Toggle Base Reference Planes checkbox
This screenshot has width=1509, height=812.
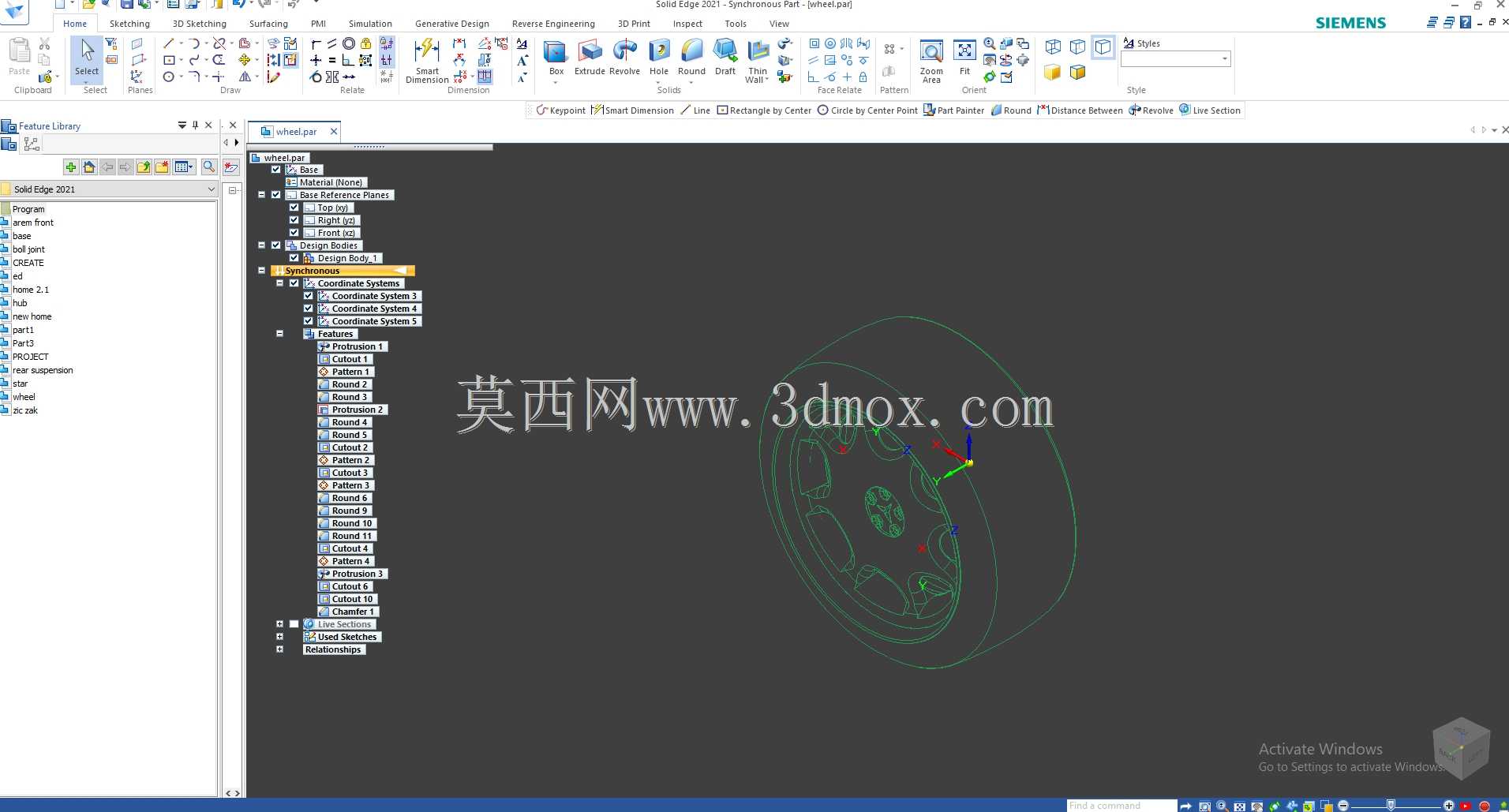click(275, 195)
